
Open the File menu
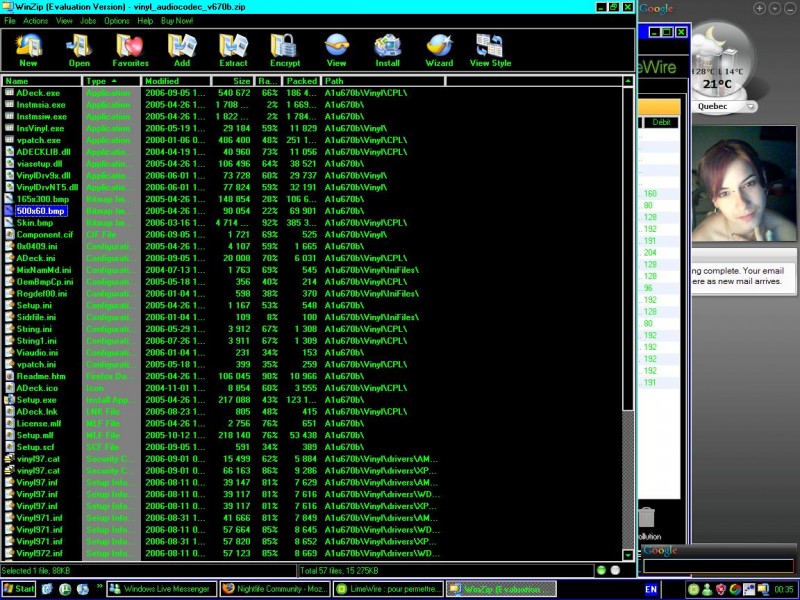click(x=10, y=21)
